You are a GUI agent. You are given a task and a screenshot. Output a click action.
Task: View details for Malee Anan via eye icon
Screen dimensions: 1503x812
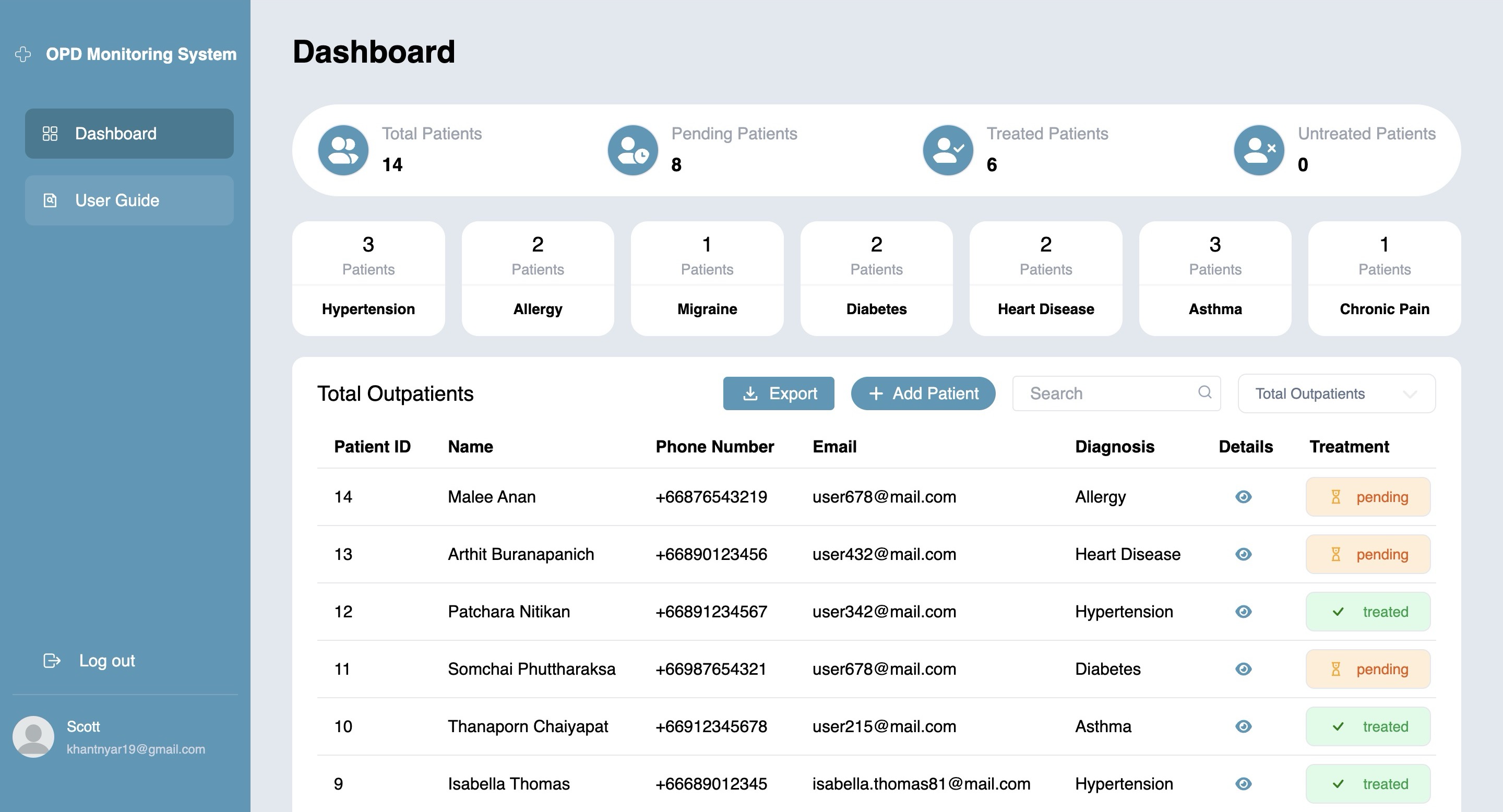[x=1243, y=496]
